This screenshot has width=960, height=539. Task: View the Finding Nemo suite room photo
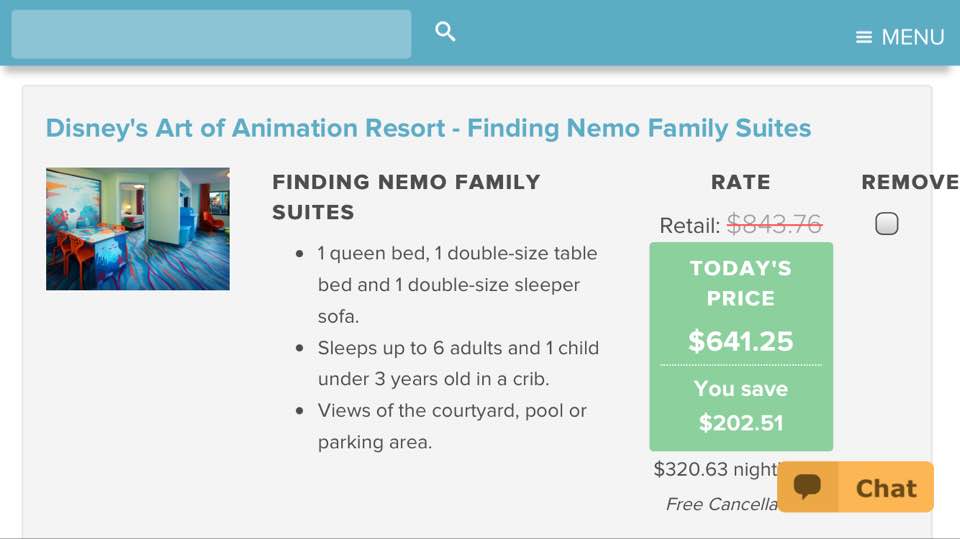tap(138, 229)
